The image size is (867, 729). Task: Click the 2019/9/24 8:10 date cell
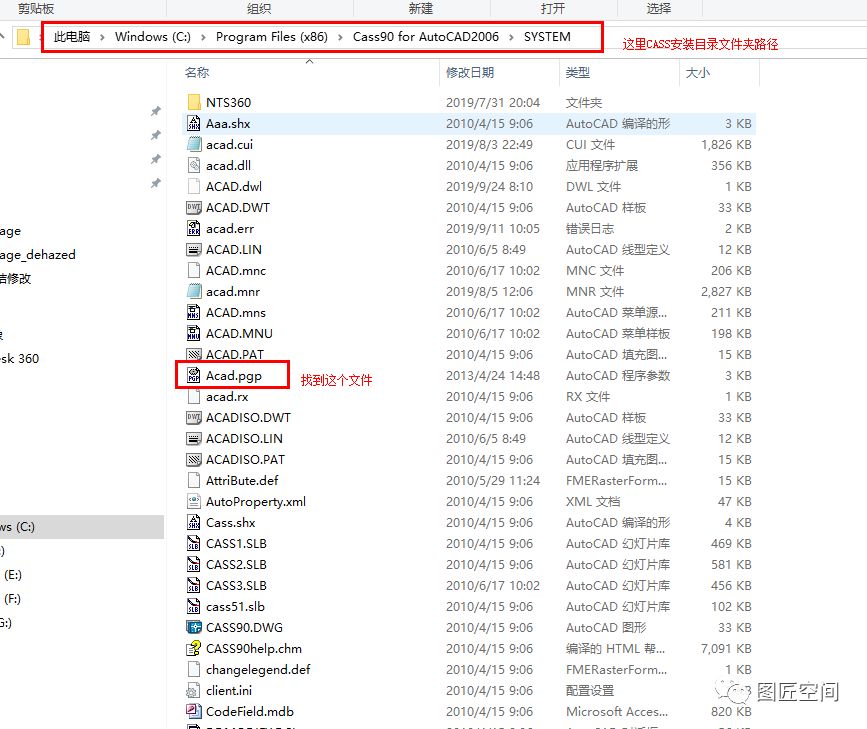489,186
